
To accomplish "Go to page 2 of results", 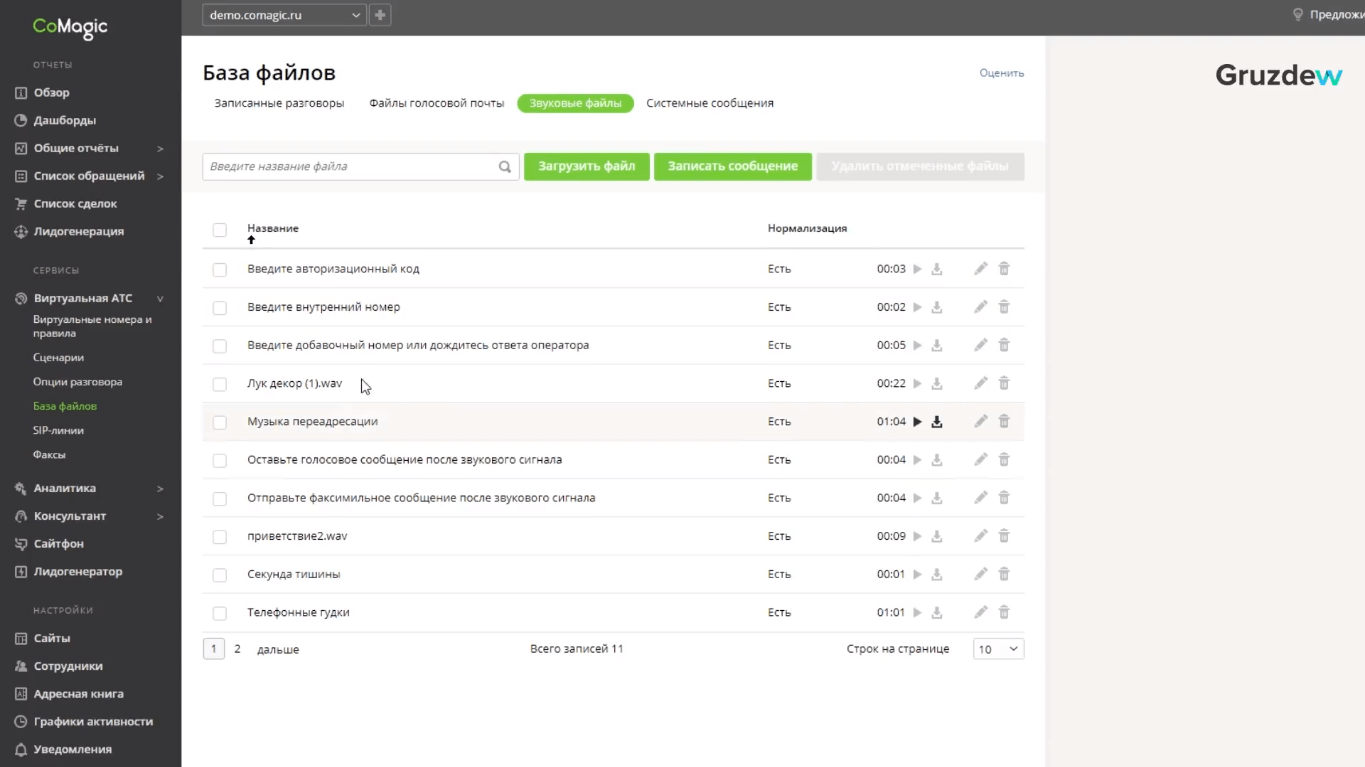I will click(237, 649).
